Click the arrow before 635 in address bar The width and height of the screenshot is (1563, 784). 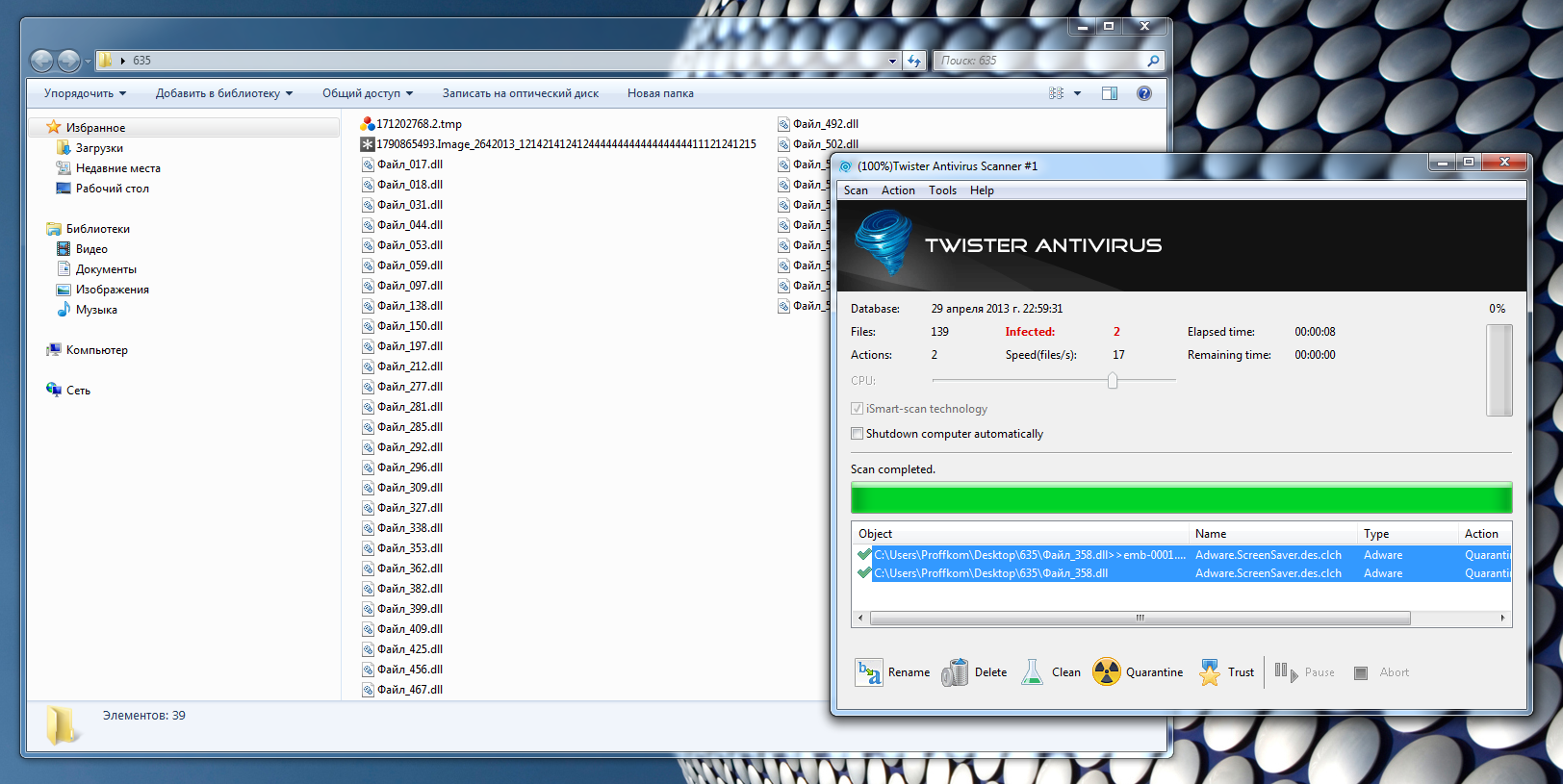coord(123,61)
